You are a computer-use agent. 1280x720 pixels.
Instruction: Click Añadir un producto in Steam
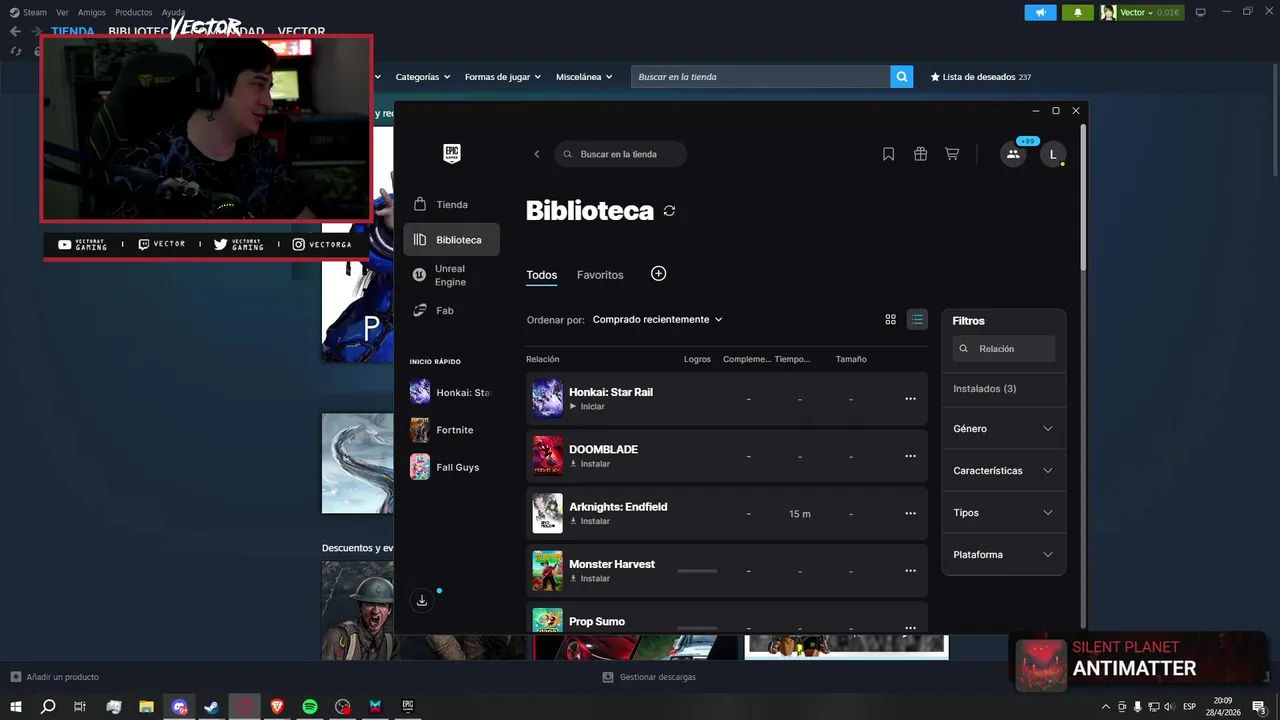[54, 677]
